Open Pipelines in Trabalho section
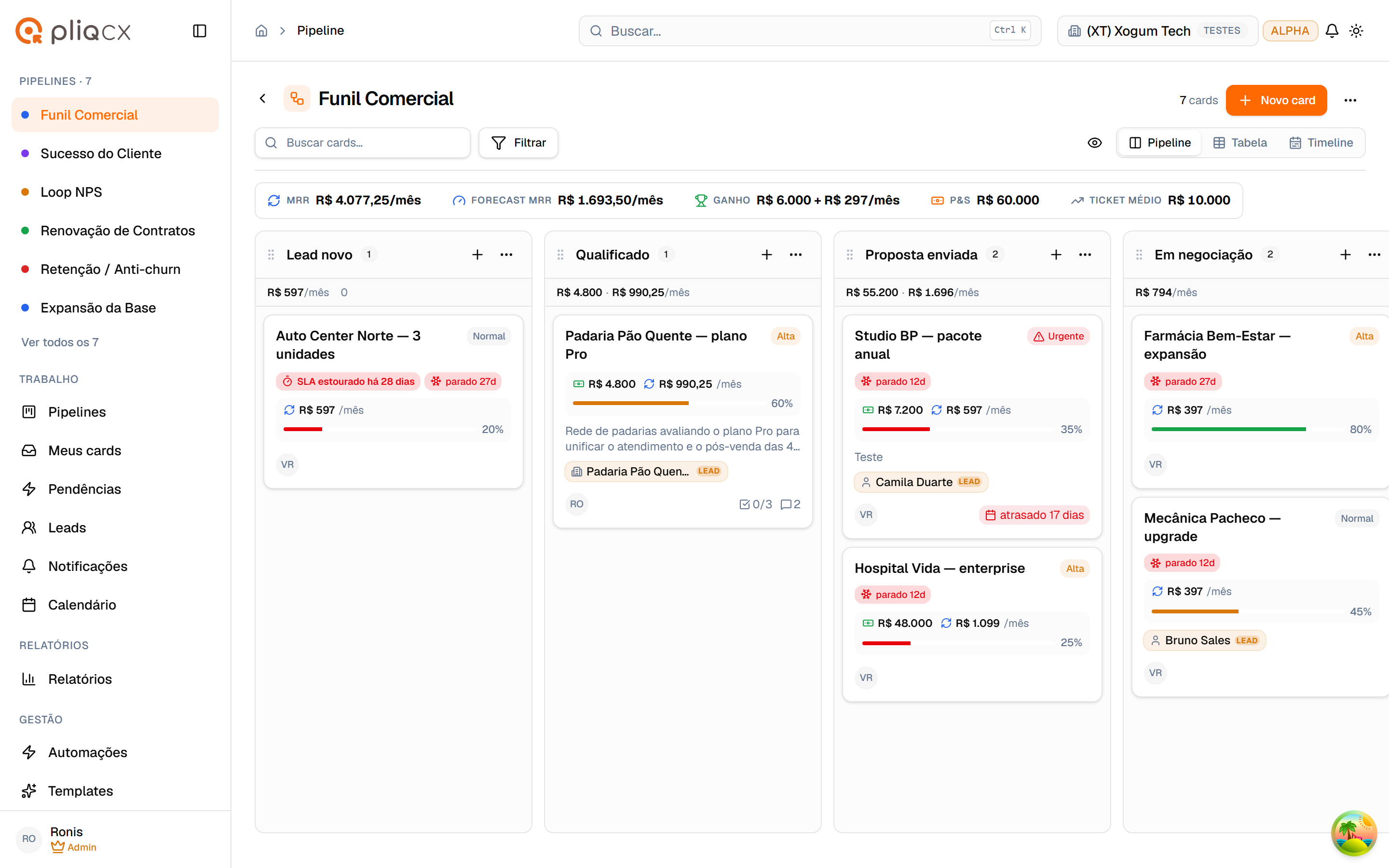The width and height of the screenshot is (1389, 868). (x=115, y=412)
